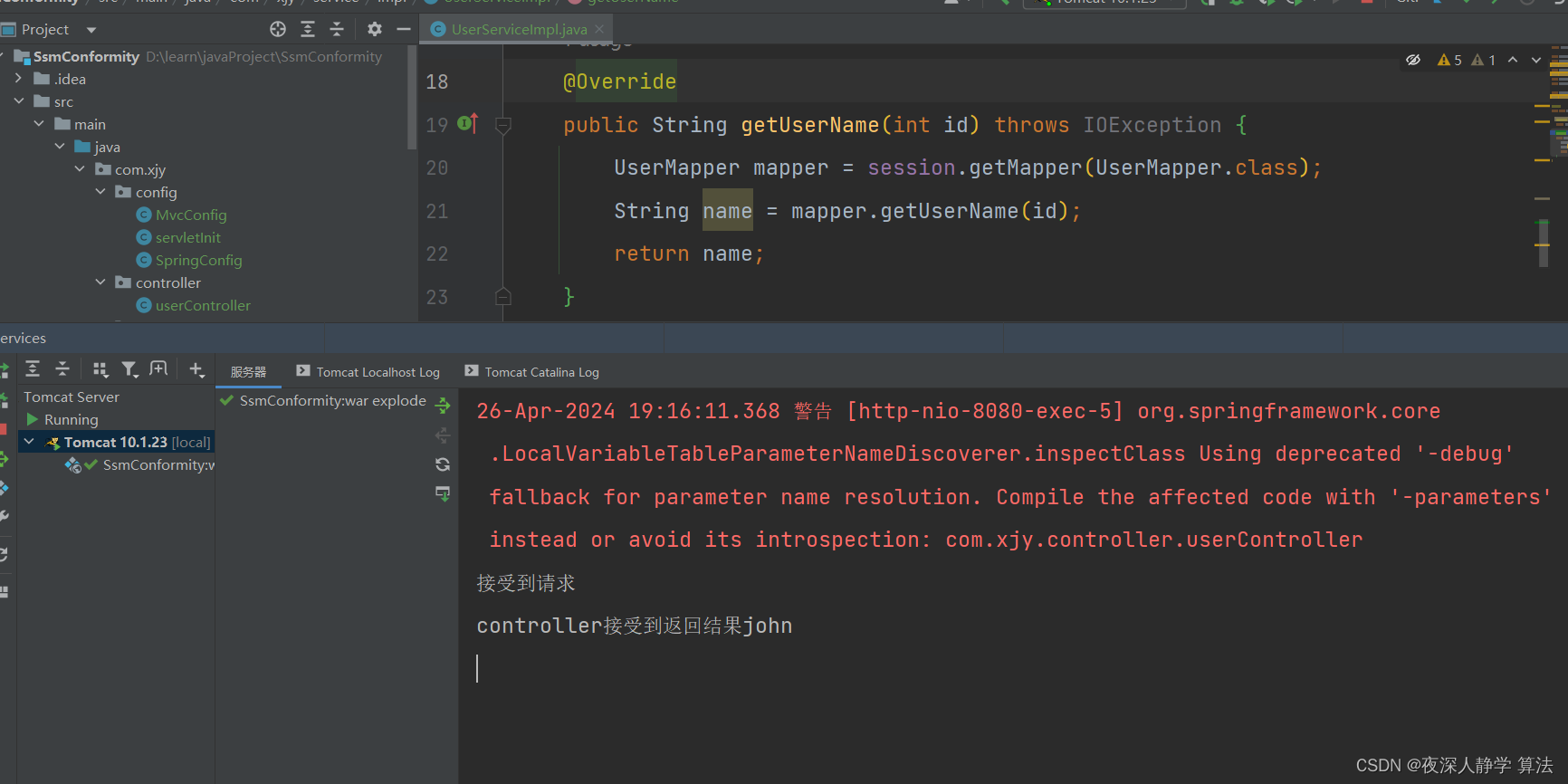Click the greyed undeploy arrow icon
Viewport: 1568px width, 784px height.
(x=443, y=435)
